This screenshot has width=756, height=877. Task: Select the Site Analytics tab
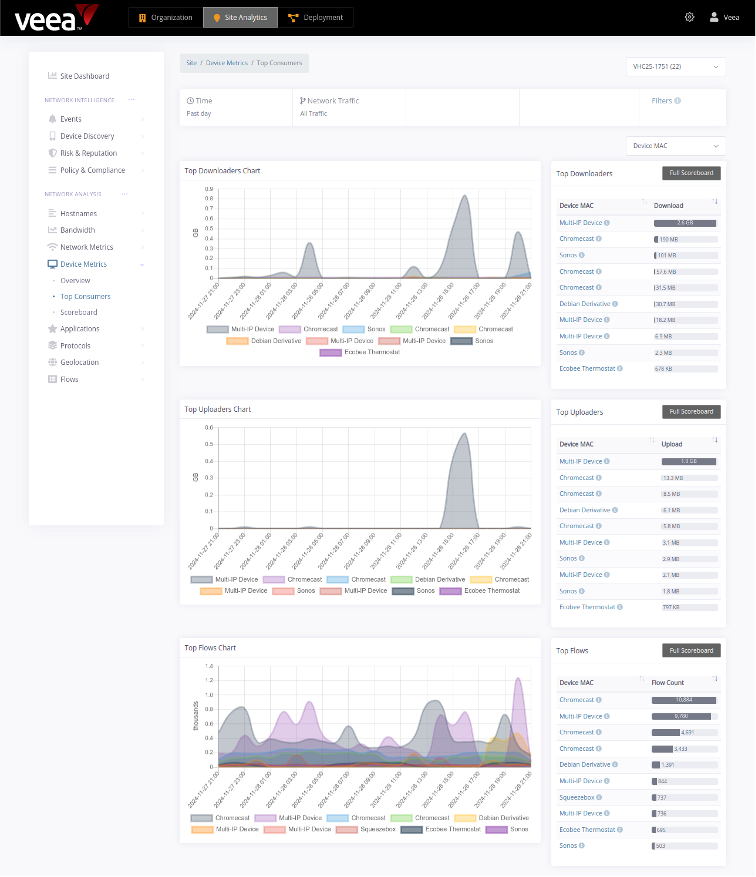pos(240,17)
